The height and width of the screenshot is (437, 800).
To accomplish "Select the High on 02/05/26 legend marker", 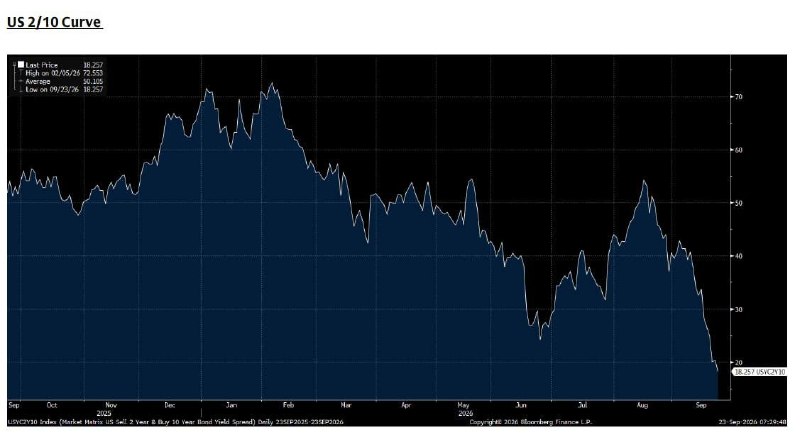I will coord(21,73).
